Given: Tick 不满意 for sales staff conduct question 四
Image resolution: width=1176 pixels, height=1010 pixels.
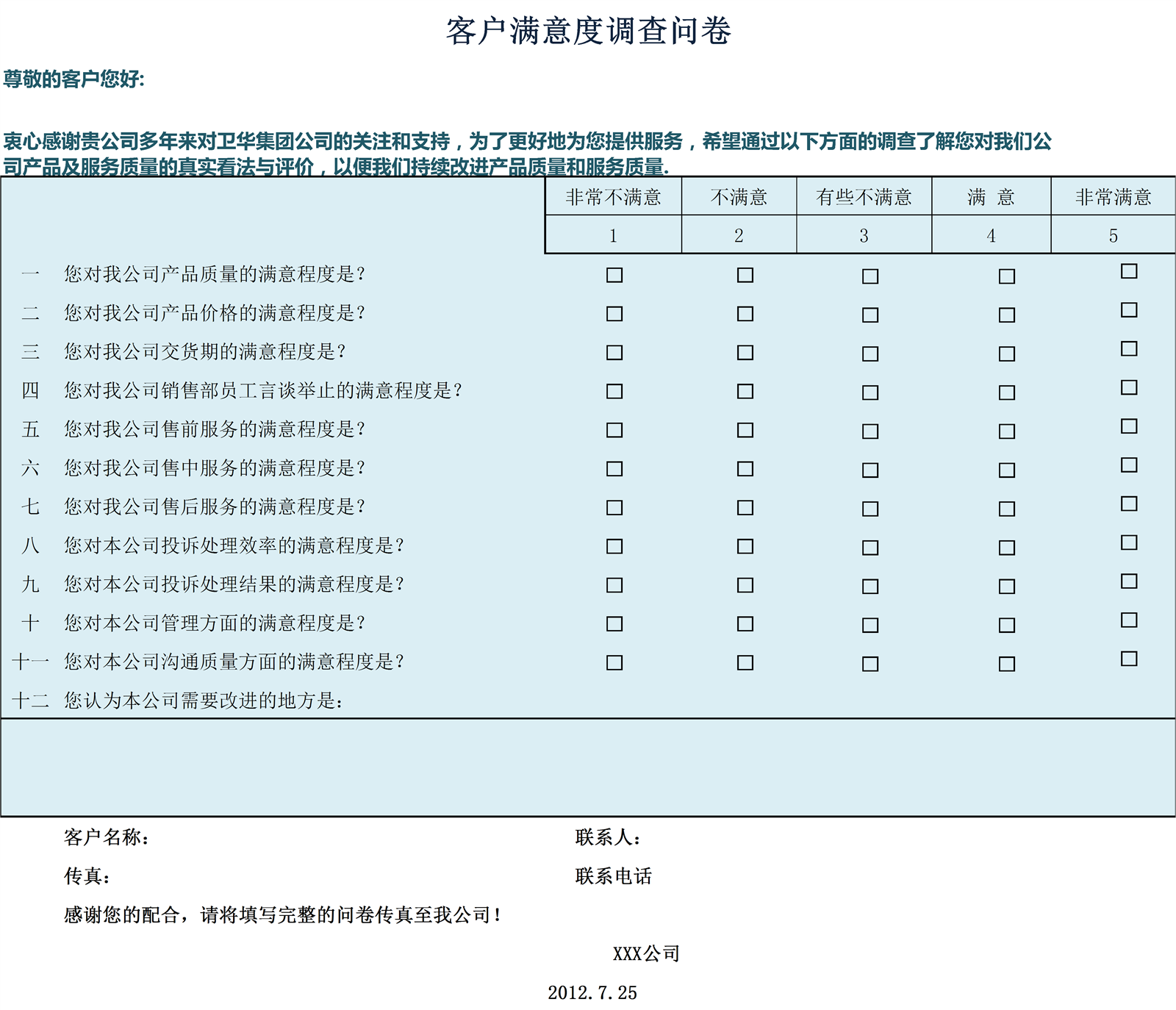Looking at the screenshot, I should [745, 391].
